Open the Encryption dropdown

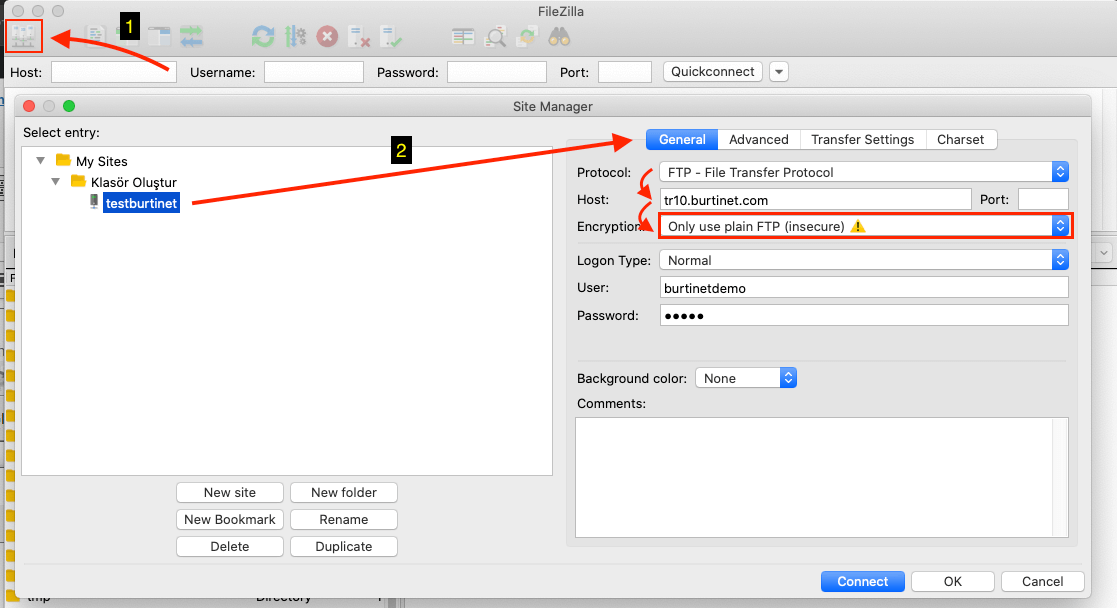click(864, 226)
